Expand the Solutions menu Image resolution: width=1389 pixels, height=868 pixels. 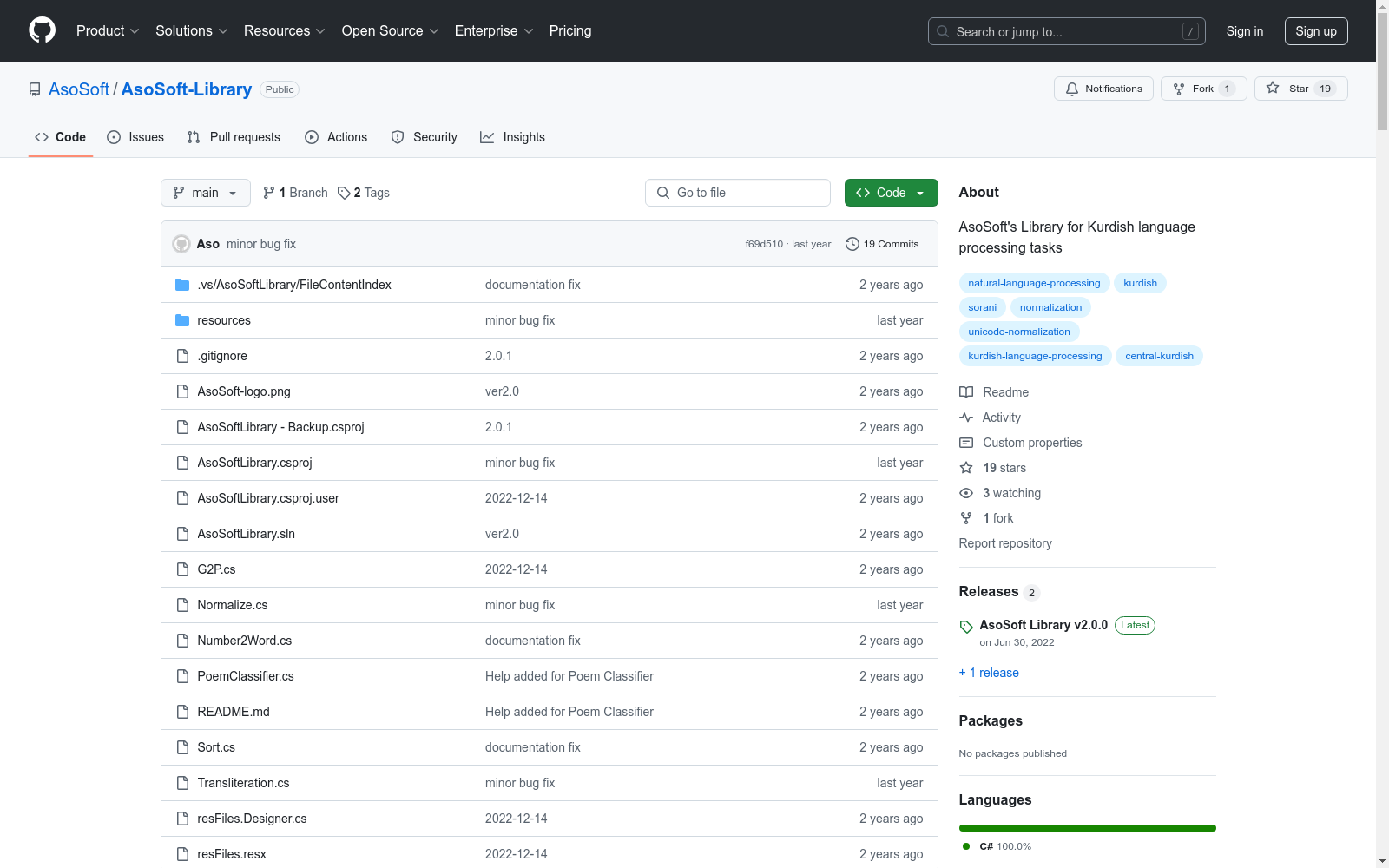pos(192,31)
